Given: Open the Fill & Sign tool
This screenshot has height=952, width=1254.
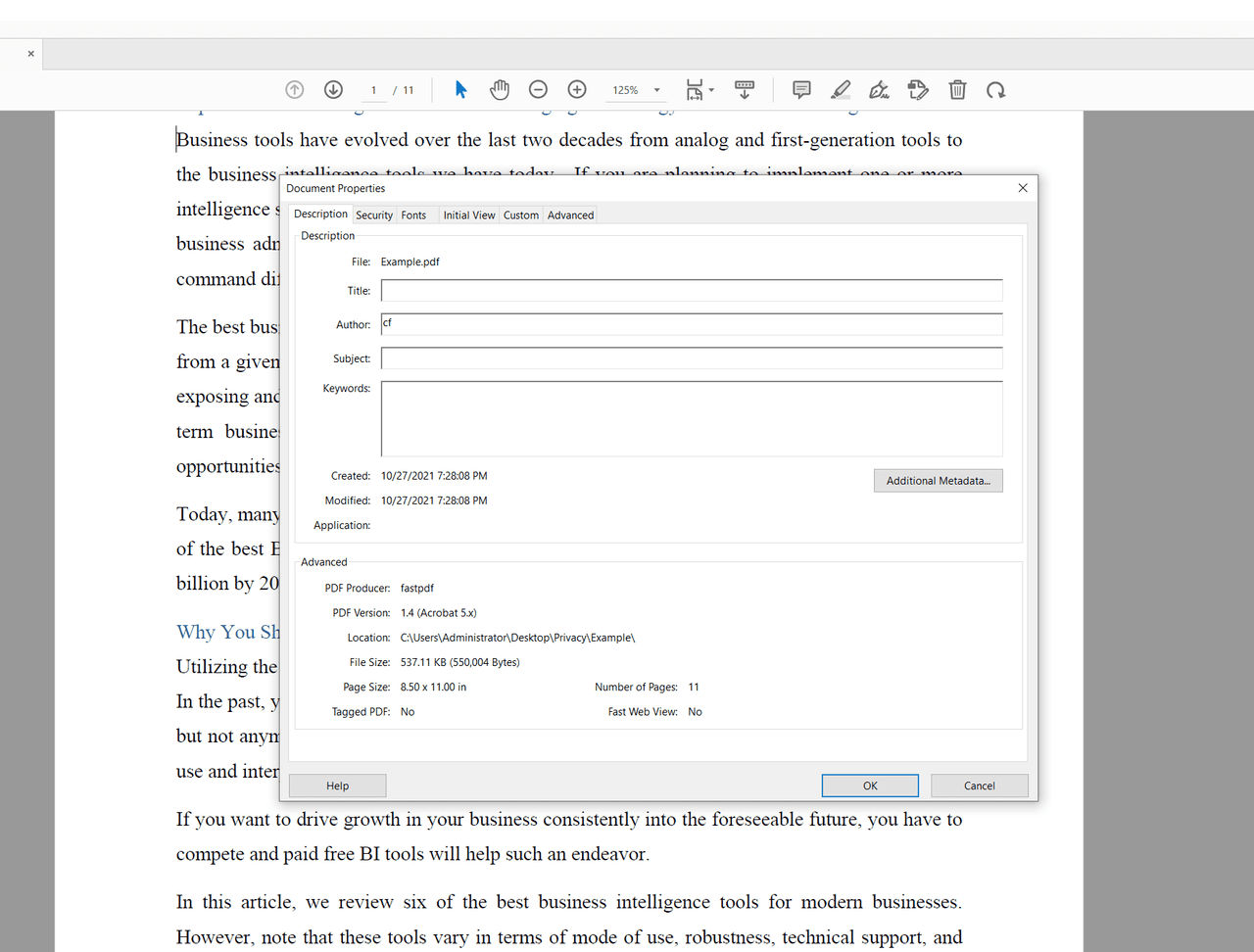Looking at the screenshot, I should coord(879,89).
